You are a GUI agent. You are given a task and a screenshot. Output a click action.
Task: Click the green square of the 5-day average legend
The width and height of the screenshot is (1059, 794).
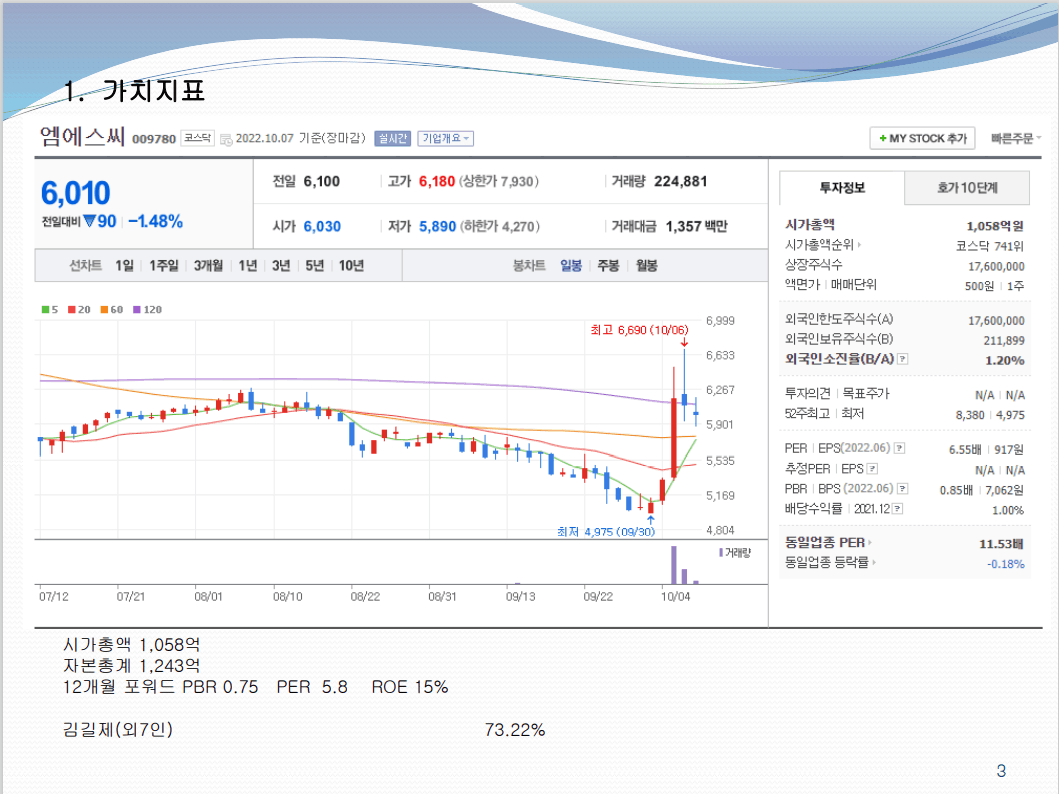pyautogui.click(x=45, y=310)
